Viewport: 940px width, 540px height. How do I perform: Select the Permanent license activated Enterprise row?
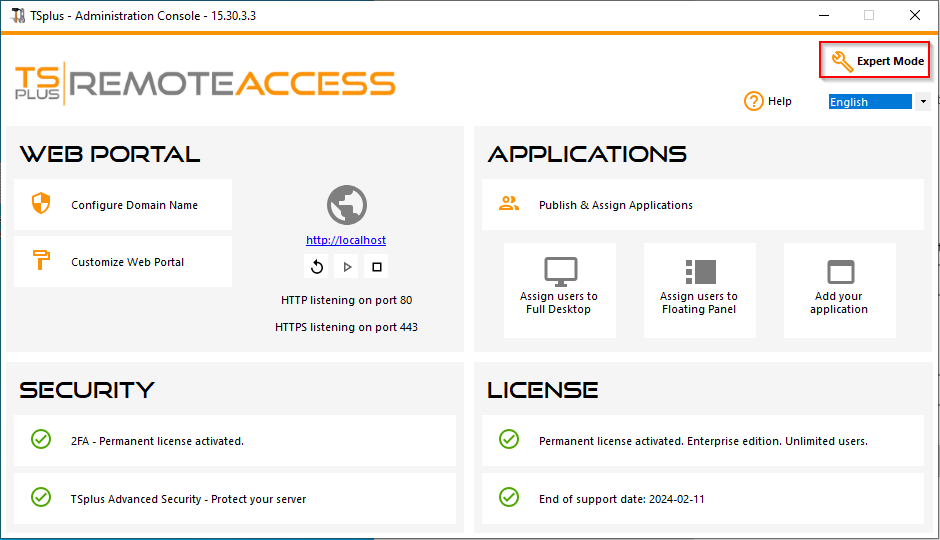(x=702, y=440)
